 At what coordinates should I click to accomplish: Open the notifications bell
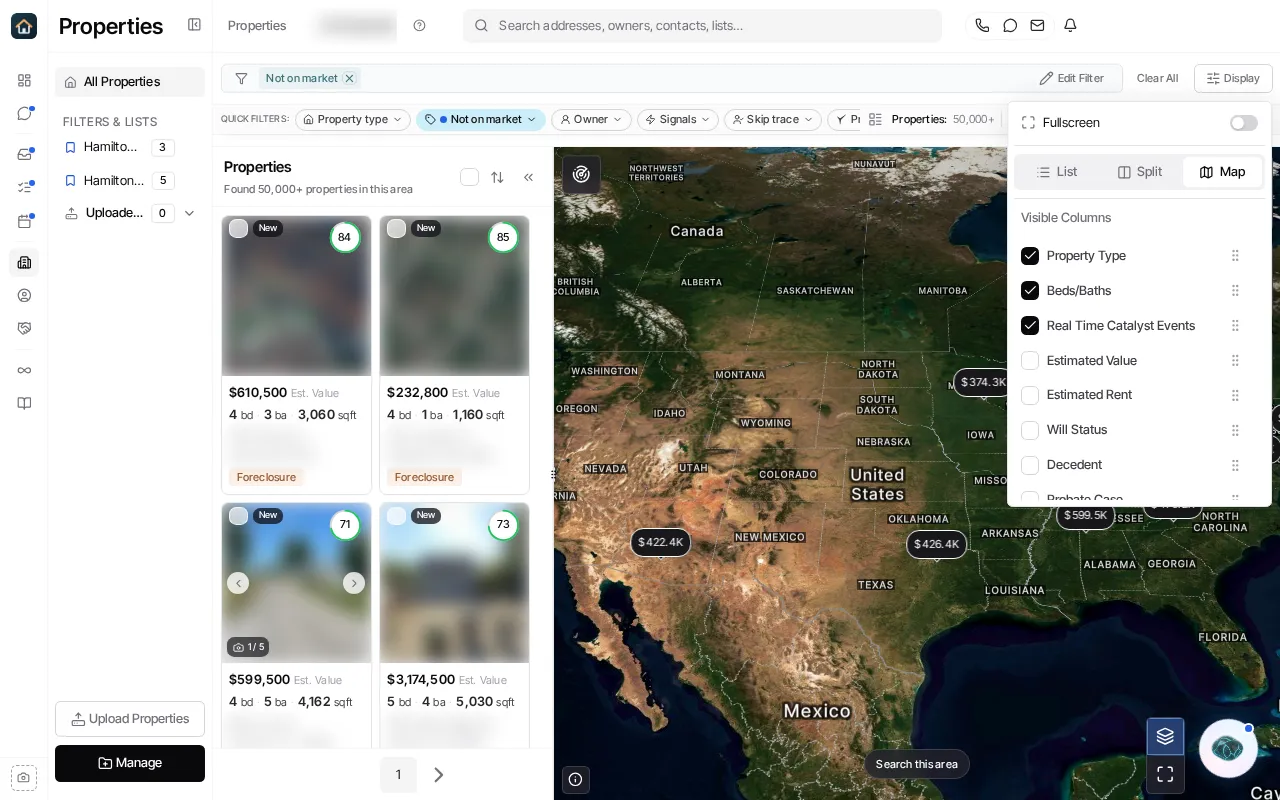click(x=1070, y=25)
